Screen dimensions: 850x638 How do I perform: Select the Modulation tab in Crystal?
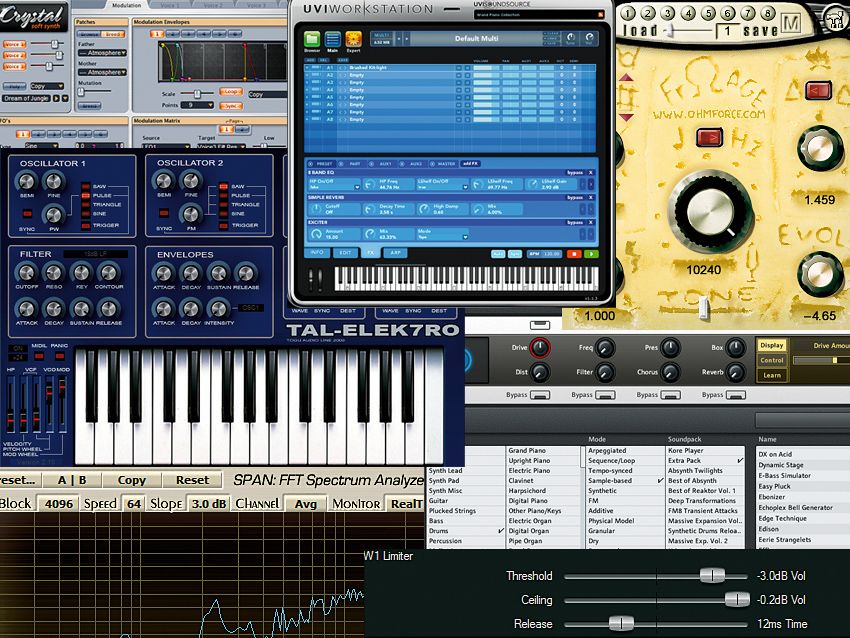pos(127,6)
